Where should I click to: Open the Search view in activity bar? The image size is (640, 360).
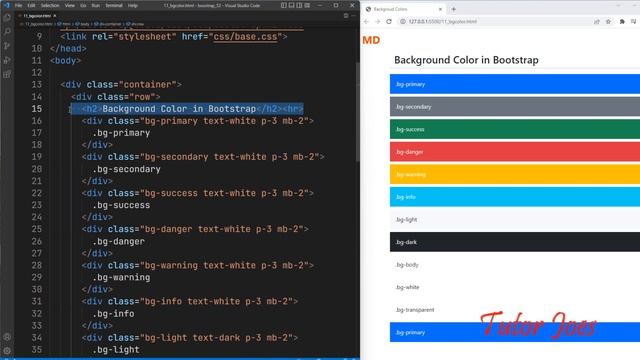(7, 31)
